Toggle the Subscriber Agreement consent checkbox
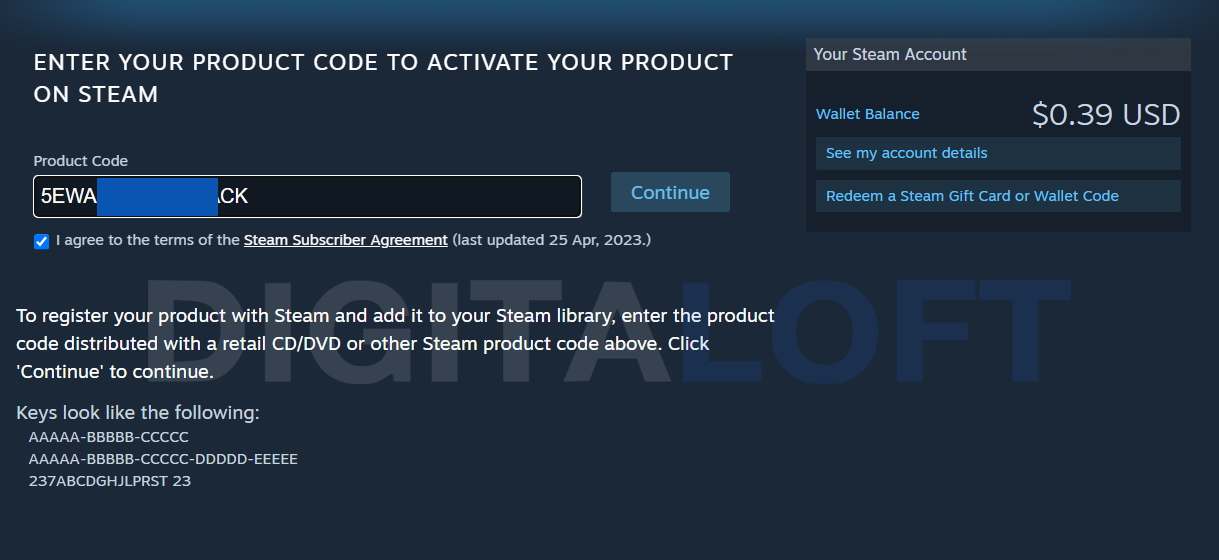 pyautogui.click(x=41, y=241)
